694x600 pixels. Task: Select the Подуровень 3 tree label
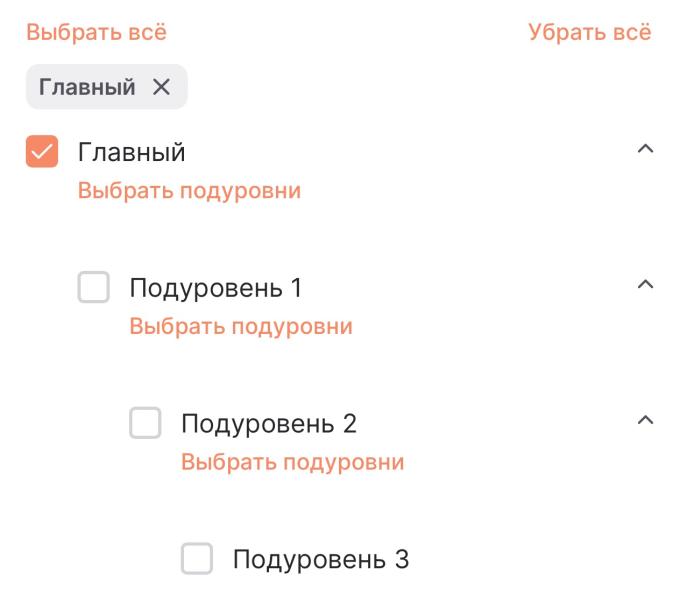pos(320,559)
